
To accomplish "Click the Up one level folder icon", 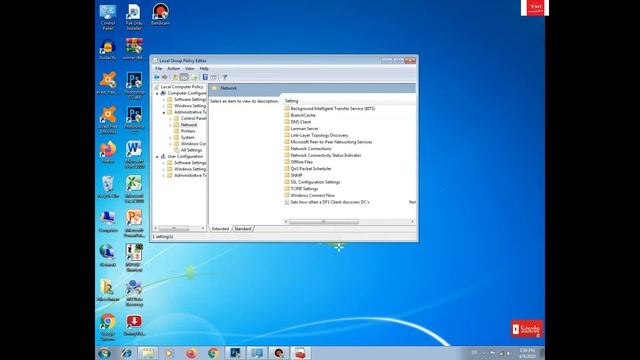I will click(176, 77).
